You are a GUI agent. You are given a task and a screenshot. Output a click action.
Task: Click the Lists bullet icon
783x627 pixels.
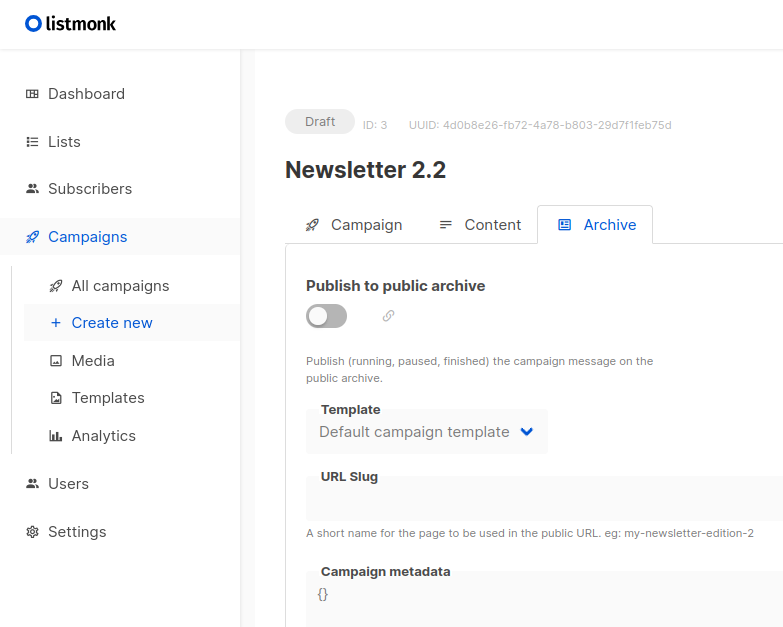(32, 142)
